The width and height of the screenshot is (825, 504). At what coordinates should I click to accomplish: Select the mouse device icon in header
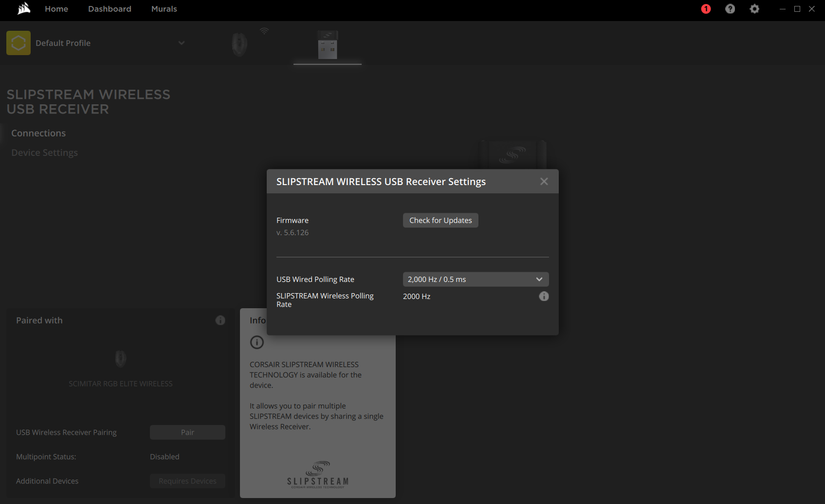tap(238, 45)
